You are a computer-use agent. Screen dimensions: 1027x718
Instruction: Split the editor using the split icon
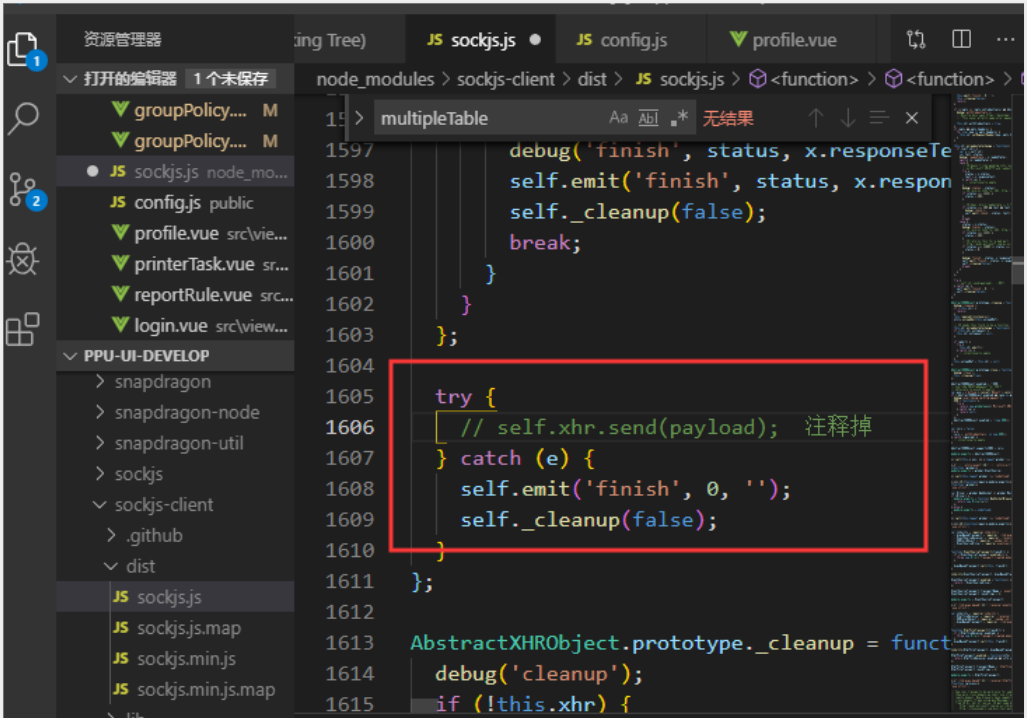pos(960,39)
